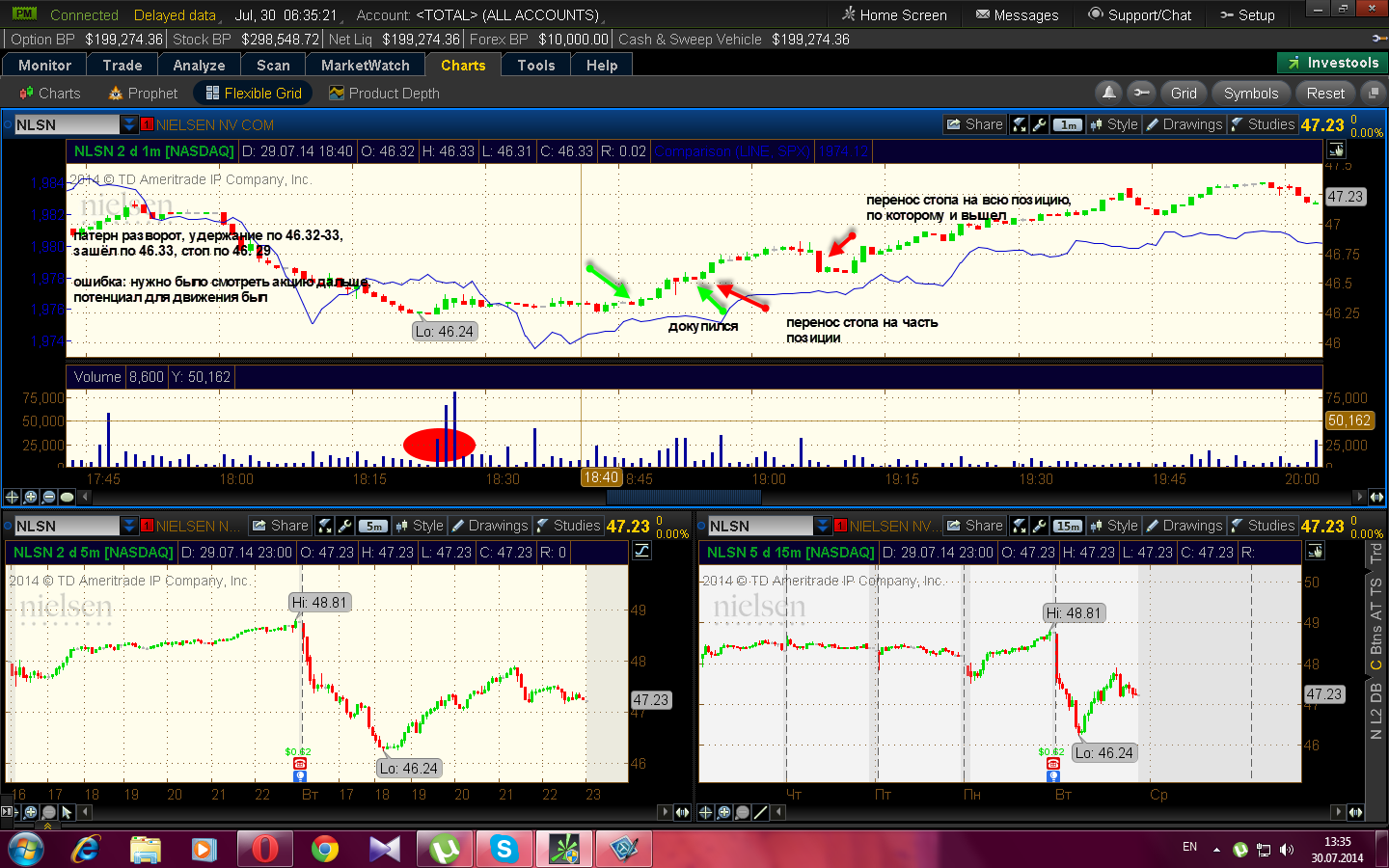Open the Prophet subtab
The width and height of the screenshot is (1389, 868).
point(143,93)
